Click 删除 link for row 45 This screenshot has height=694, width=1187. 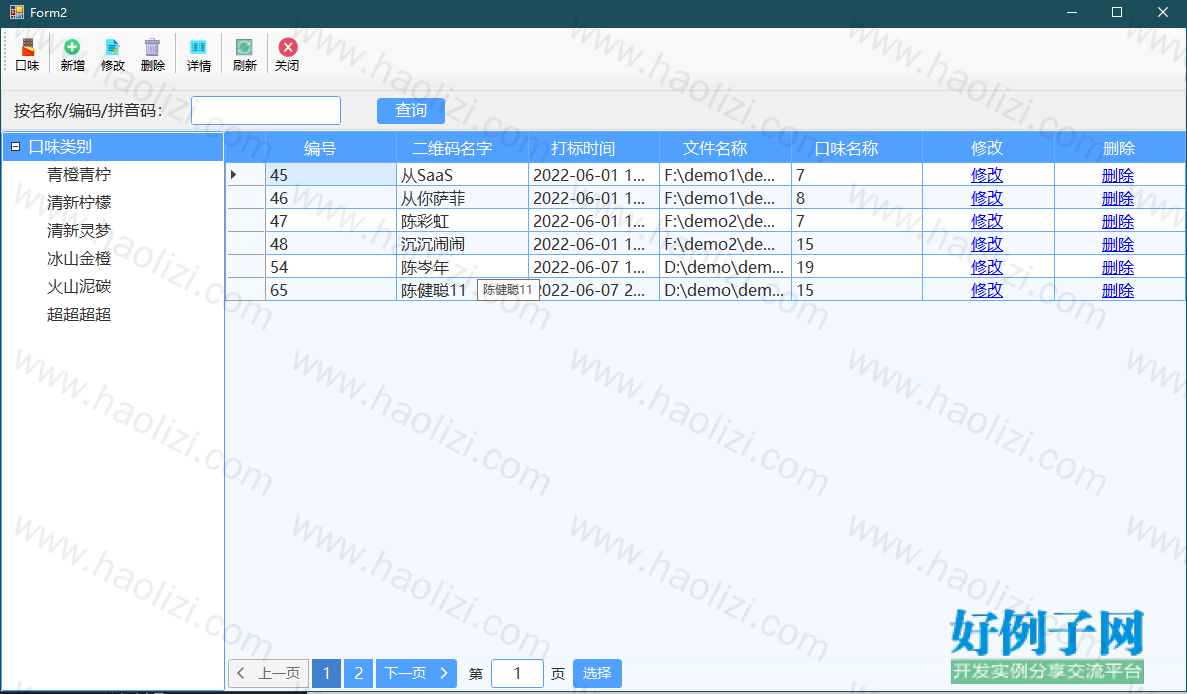pos(1117,176)
